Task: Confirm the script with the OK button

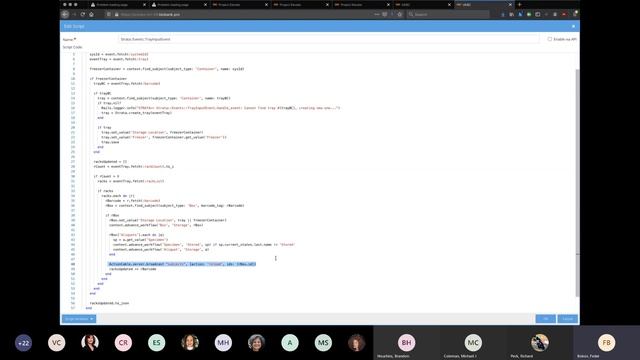Action: pos(545,319)
